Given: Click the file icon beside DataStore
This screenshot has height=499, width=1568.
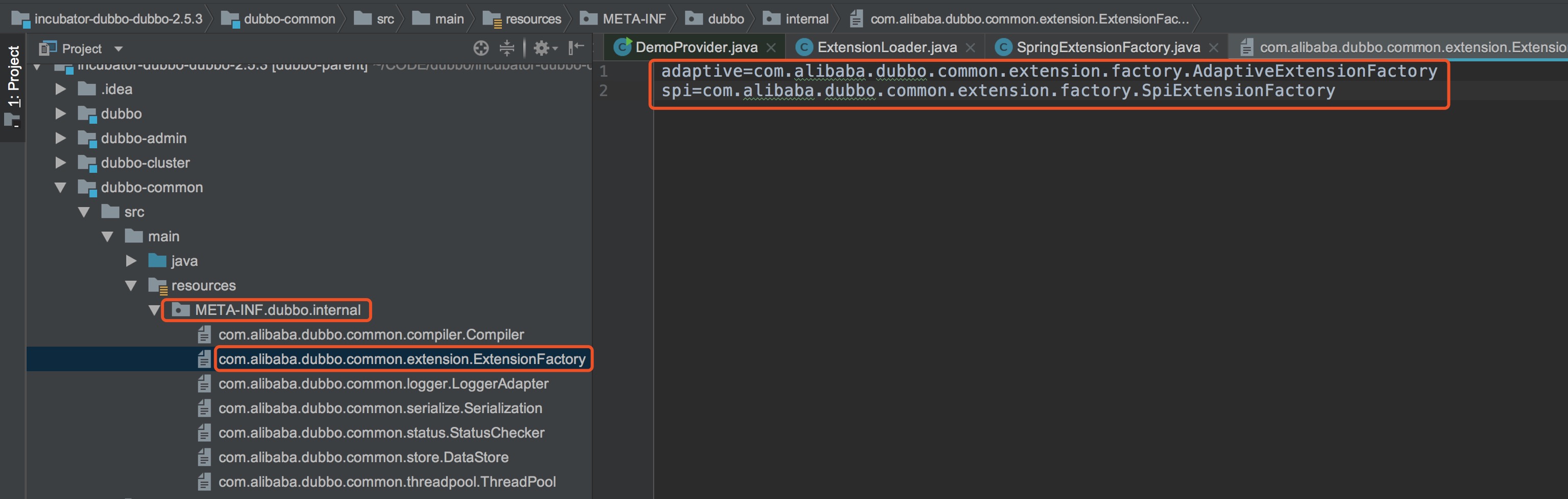Looking at the screenshot, I should pyautogui.click(x=204, y=457).
